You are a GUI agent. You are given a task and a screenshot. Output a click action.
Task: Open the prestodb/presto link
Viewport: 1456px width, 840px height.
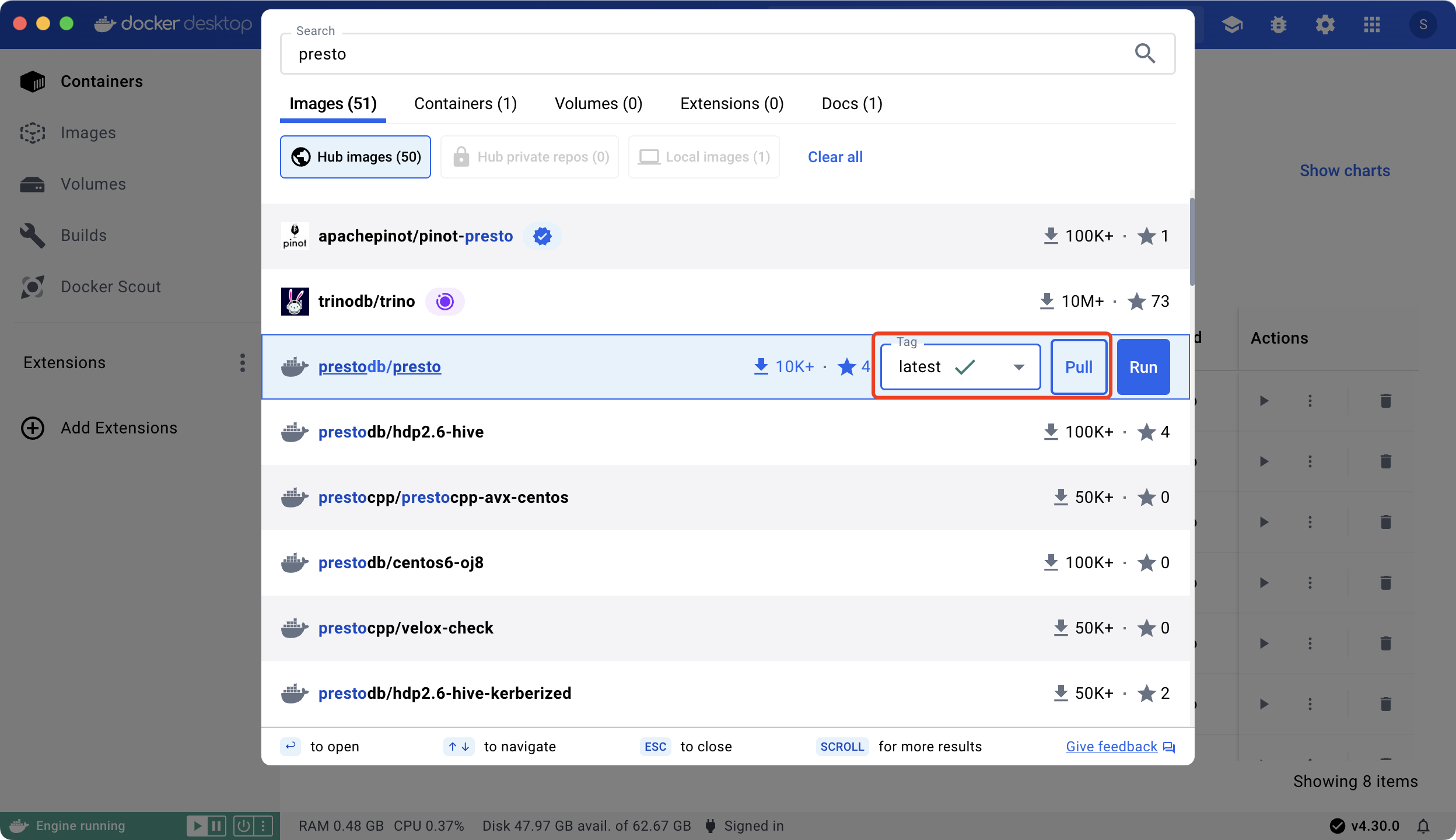click(x=380, y=367)
